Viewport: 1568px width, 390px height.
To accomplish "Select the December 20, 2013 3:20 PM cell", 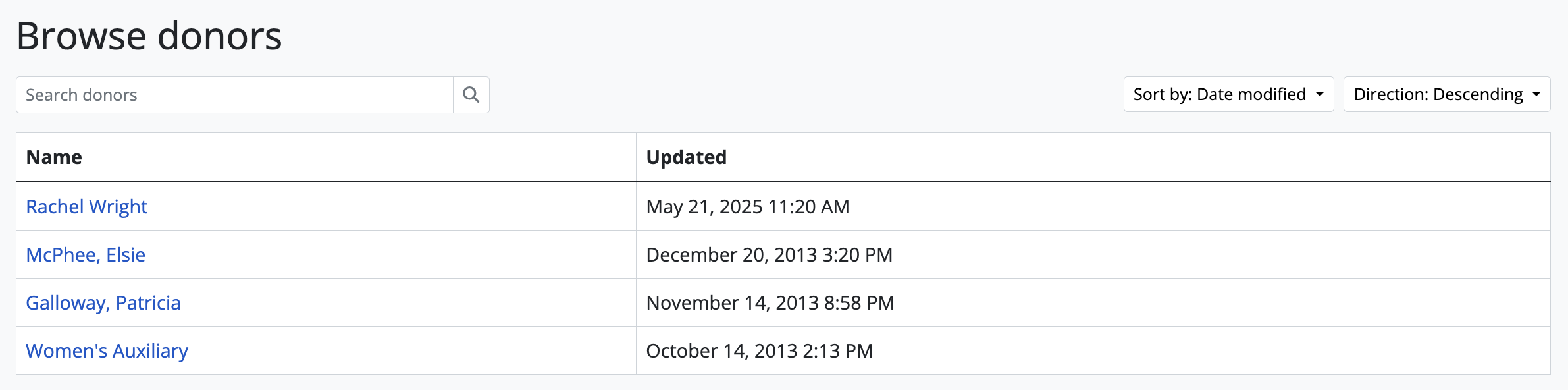I will coord(769,255).
